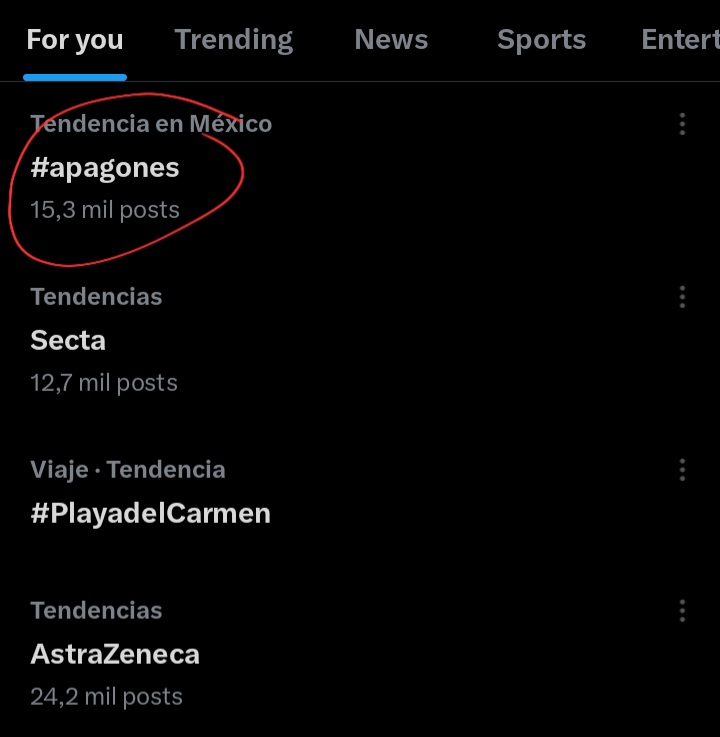Go to the Sports tab

pyautogui.click(x=541, y=40)
